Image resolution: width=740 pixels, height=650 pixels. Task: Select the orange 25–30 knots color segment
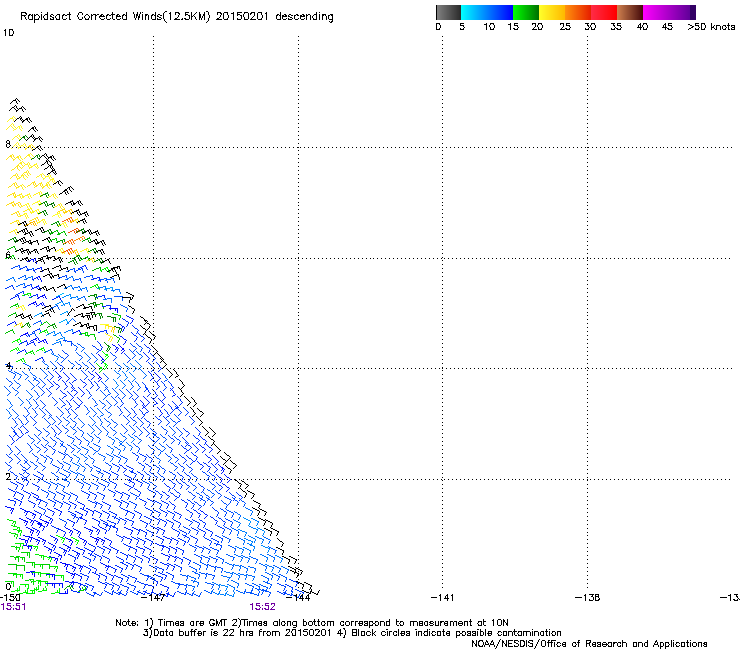(578, 12)
